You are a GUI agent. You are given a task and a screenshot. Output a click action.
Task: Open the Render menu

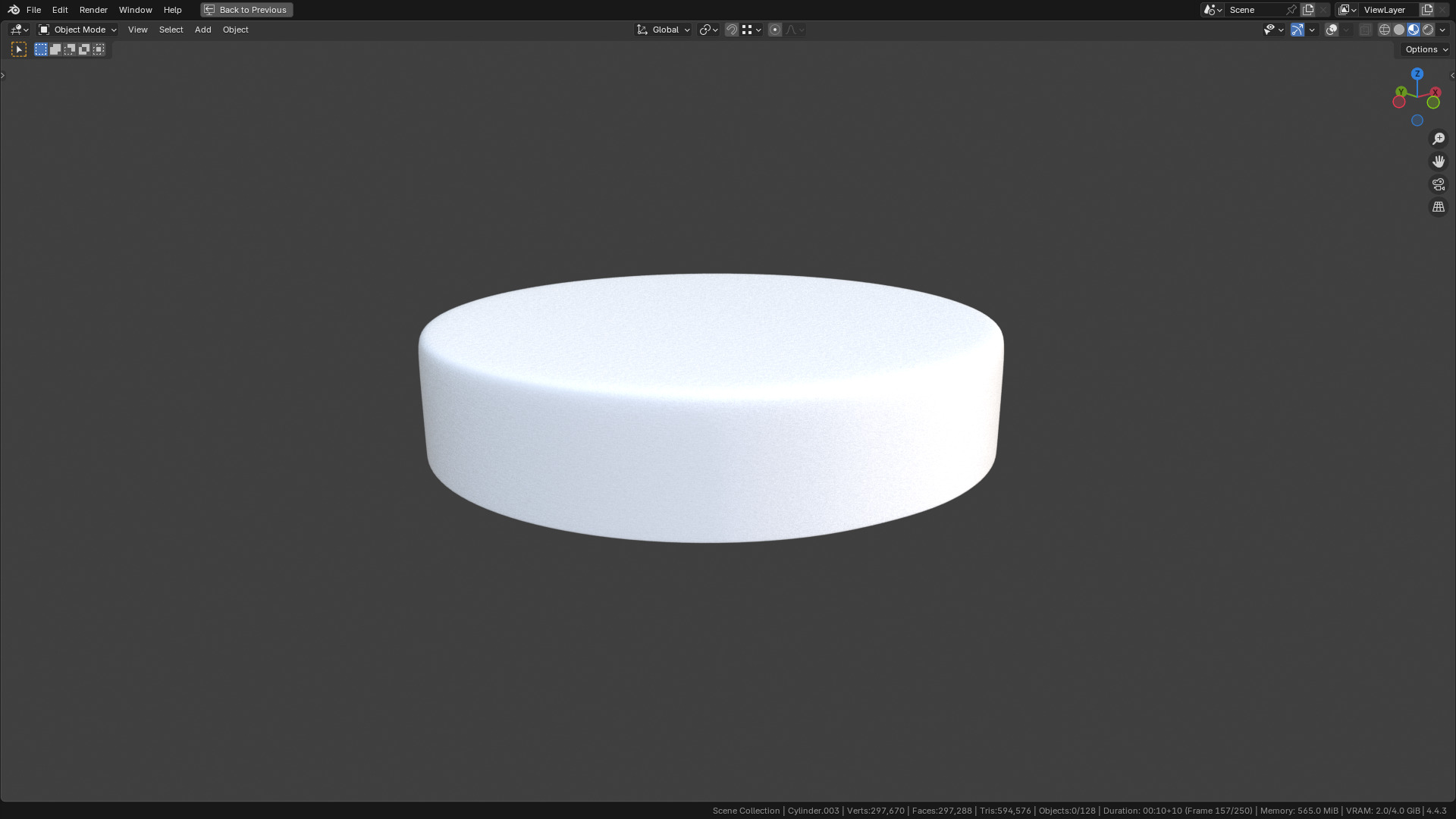pyautogui.click(x=93, y=10)
